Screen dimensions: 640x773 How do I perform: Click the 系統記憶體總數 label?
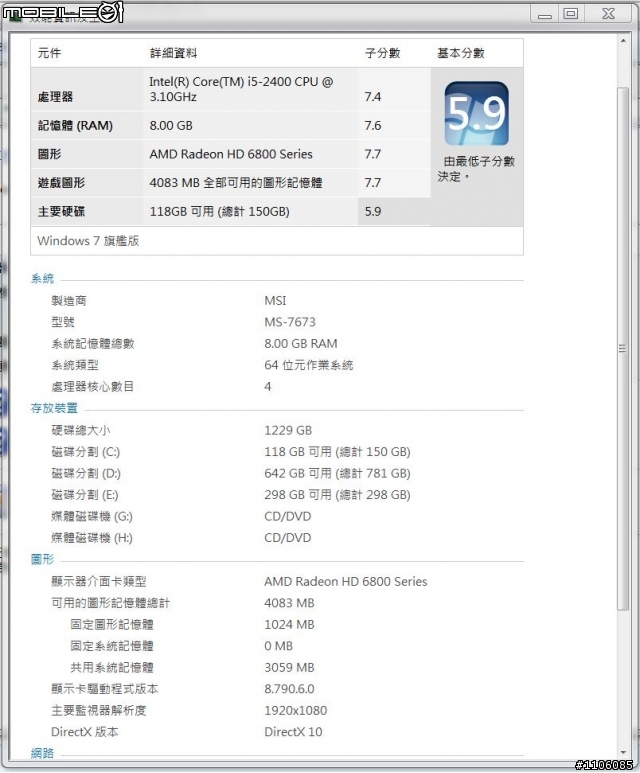coord(93,344)
